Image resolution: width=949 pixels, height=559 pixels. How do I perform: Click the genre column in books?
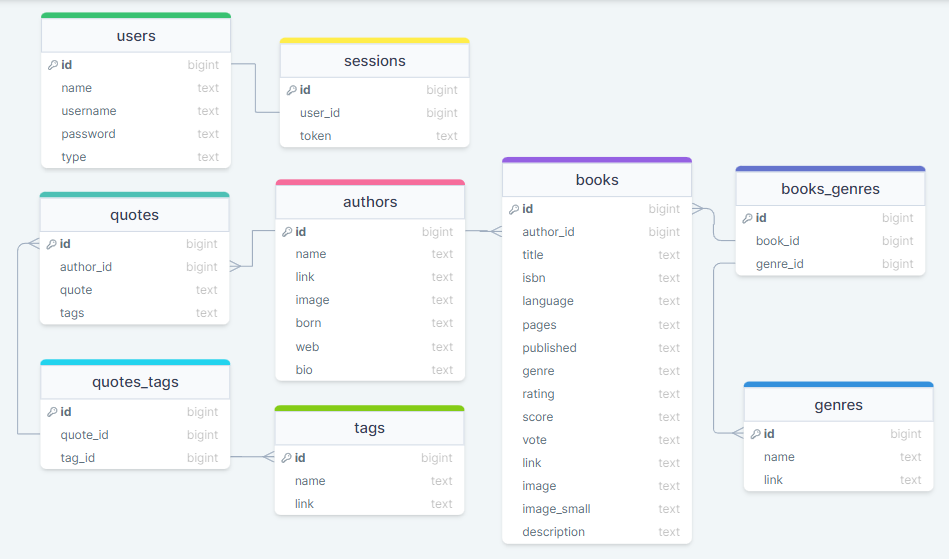[x=597, y=371]
